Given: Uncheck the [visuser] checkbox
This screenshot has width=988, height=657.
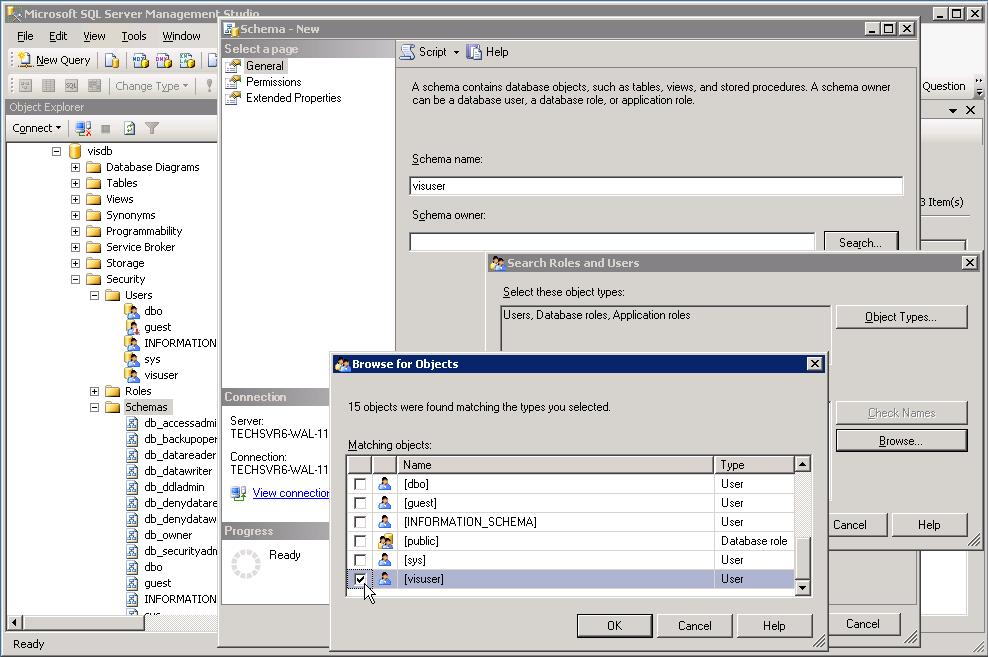Looking at the screenshot, I should [x=360, y=579].
